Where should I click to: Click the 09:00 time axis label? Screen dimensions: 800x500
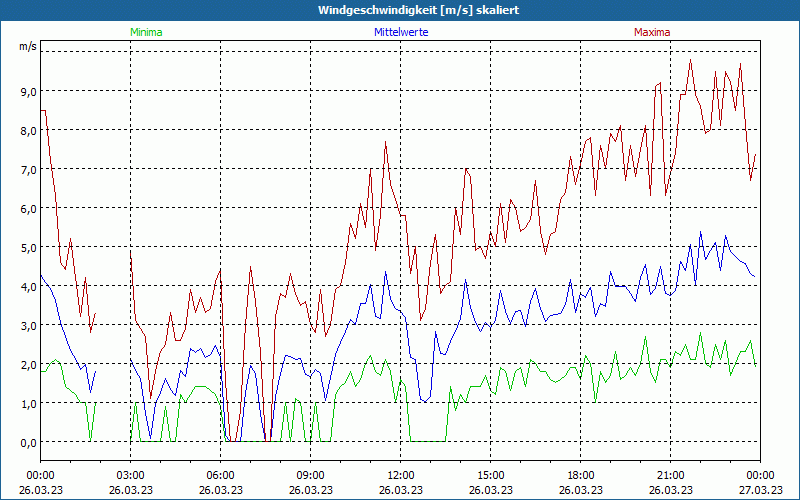[x=311, y=476]
